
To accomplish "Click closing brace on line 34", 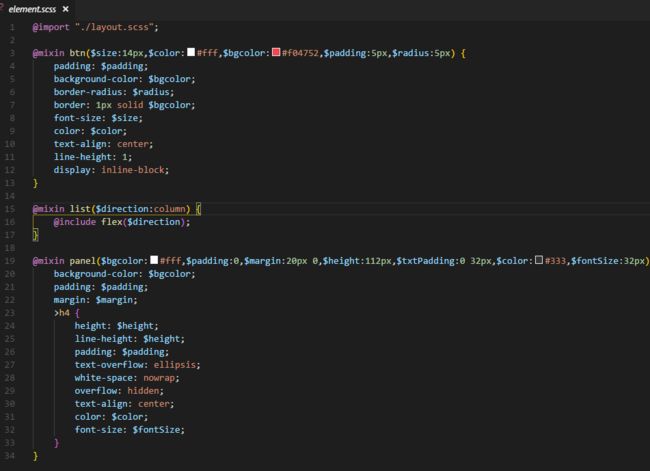I will (x=35, y=456).
